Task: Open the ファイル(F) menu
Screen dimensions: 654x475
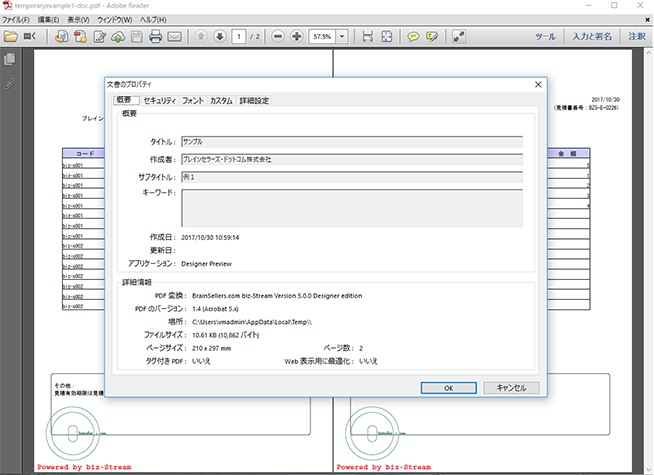Action: (x=17, y=19)
